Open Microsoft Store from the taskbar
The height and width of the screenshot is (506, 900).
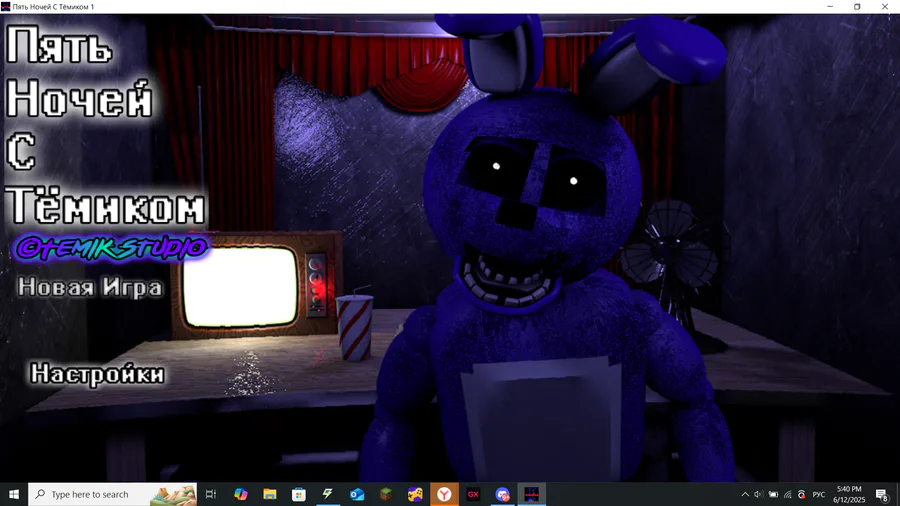tap(299, 494)
